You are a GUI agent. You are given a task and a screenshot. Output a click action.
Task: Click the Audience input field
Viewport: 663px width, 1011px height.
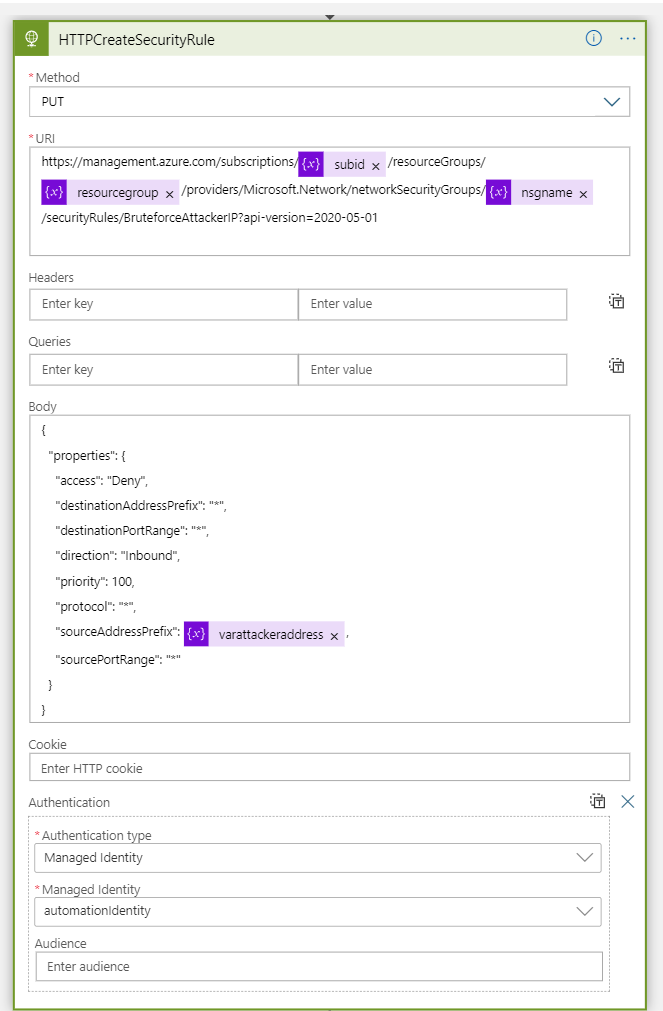[x=318, y=966]
